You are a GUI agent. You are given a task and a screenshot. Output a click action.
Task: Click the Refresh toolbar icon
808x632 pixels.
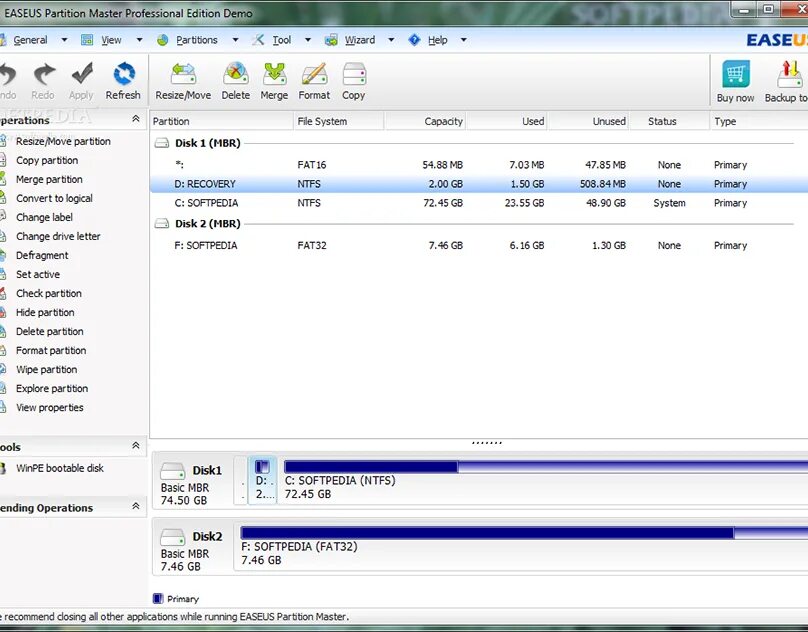[124, 74]
